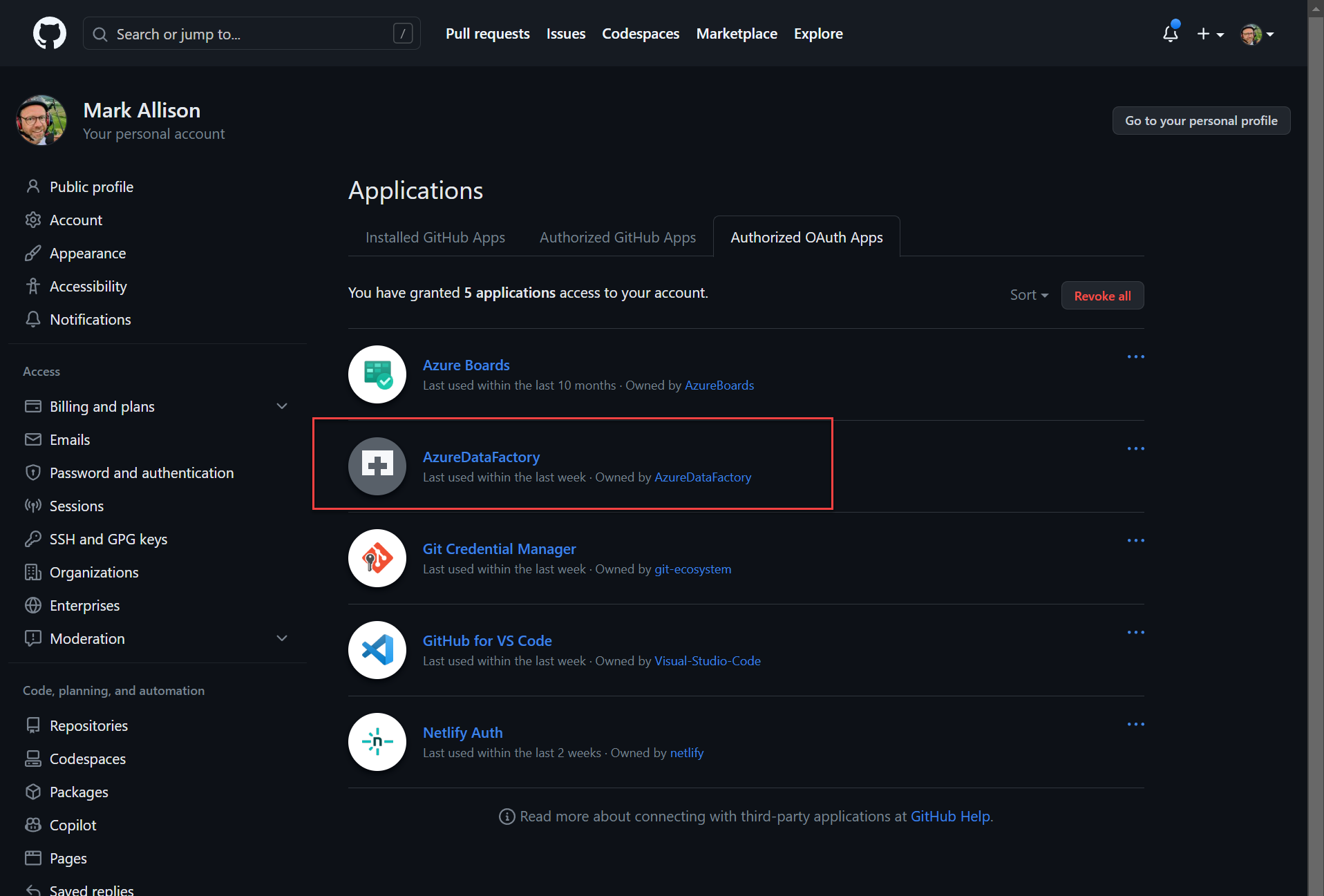
Task: Select the Authorized OAuth Apps tab
Action: point(806,237)
